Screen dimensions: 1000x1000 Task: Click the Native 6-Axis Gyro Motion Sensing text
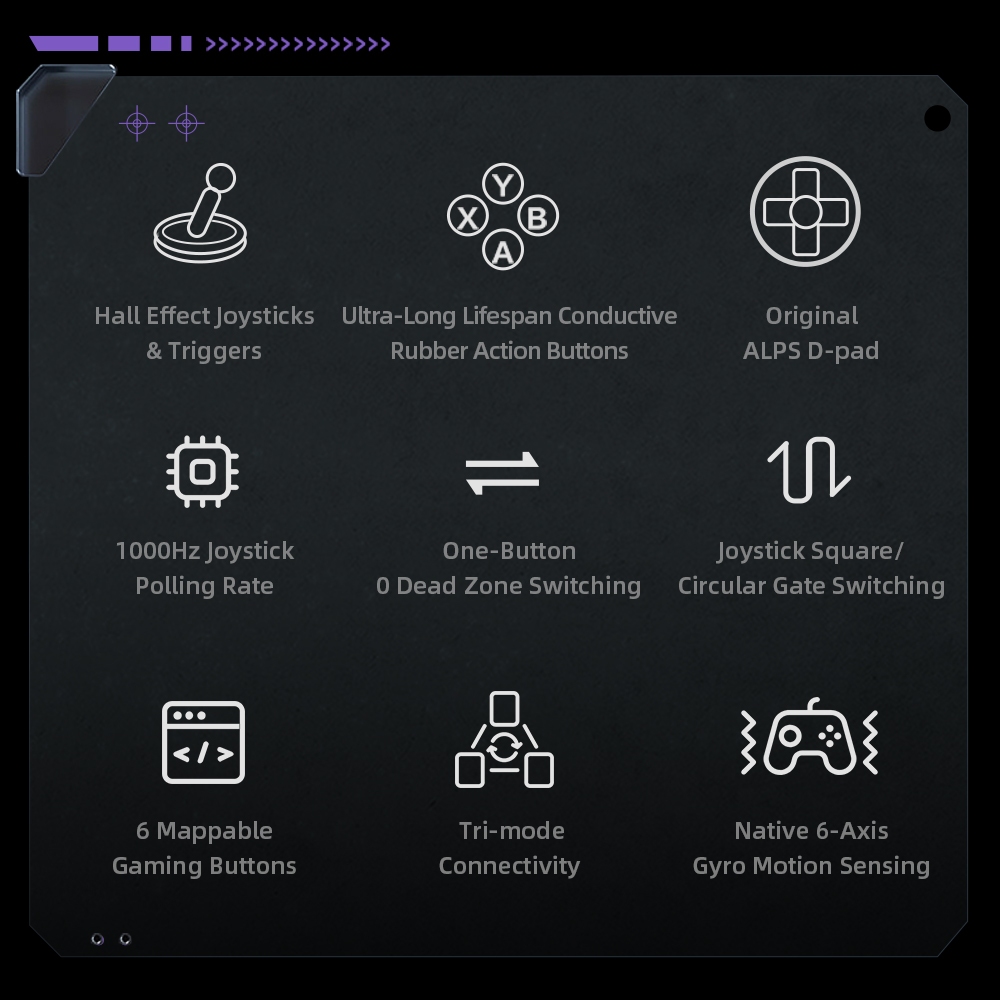[811, 848]
